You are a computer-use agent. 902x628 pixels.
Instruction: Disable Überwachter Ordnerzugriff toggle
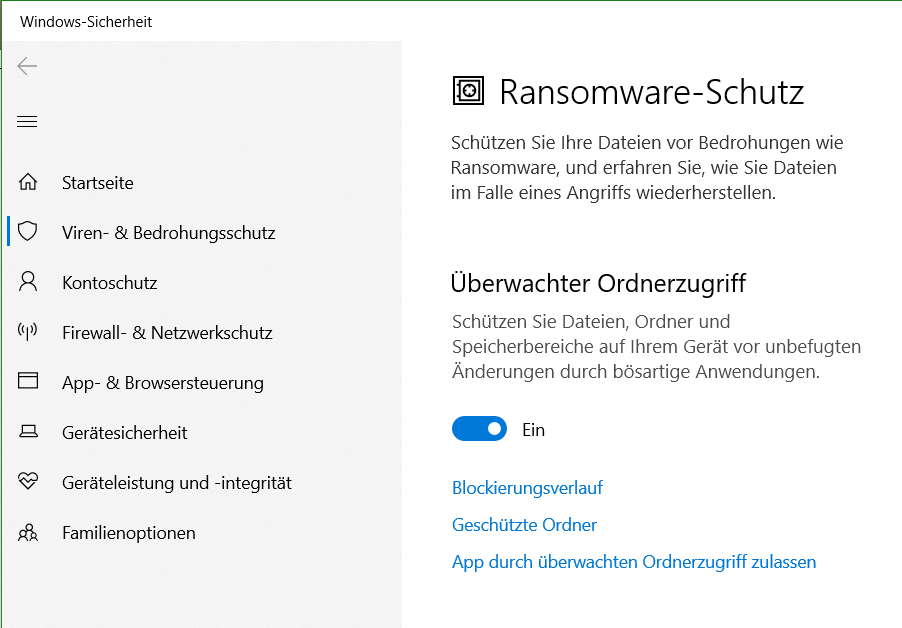[x=479, y=428]
